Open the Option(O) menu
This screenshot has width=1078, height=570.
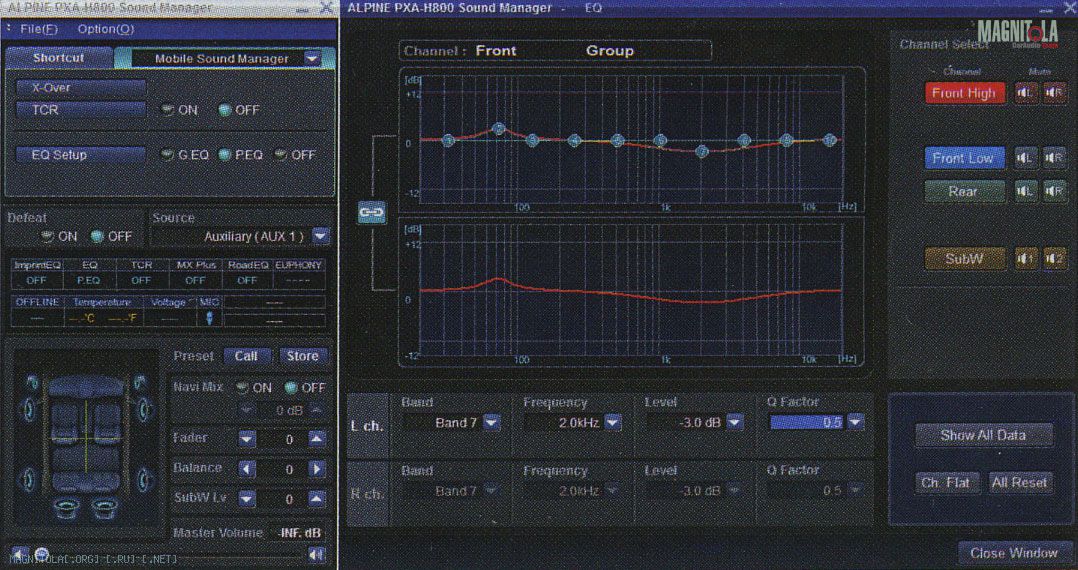105,30
